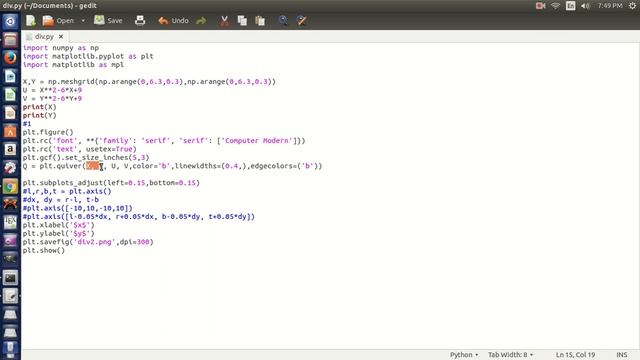Open the screen recording indicator in top panel

(540, 6)
